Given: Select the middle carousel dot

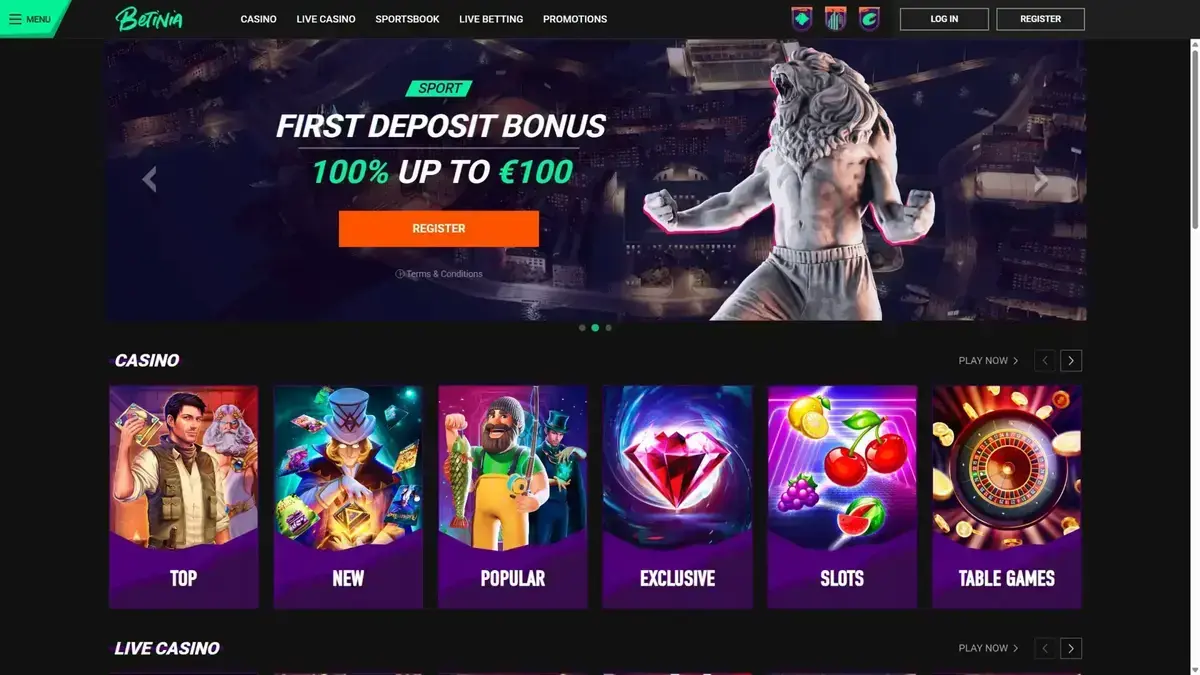Looking at the screenshot, I should (595, 328).
